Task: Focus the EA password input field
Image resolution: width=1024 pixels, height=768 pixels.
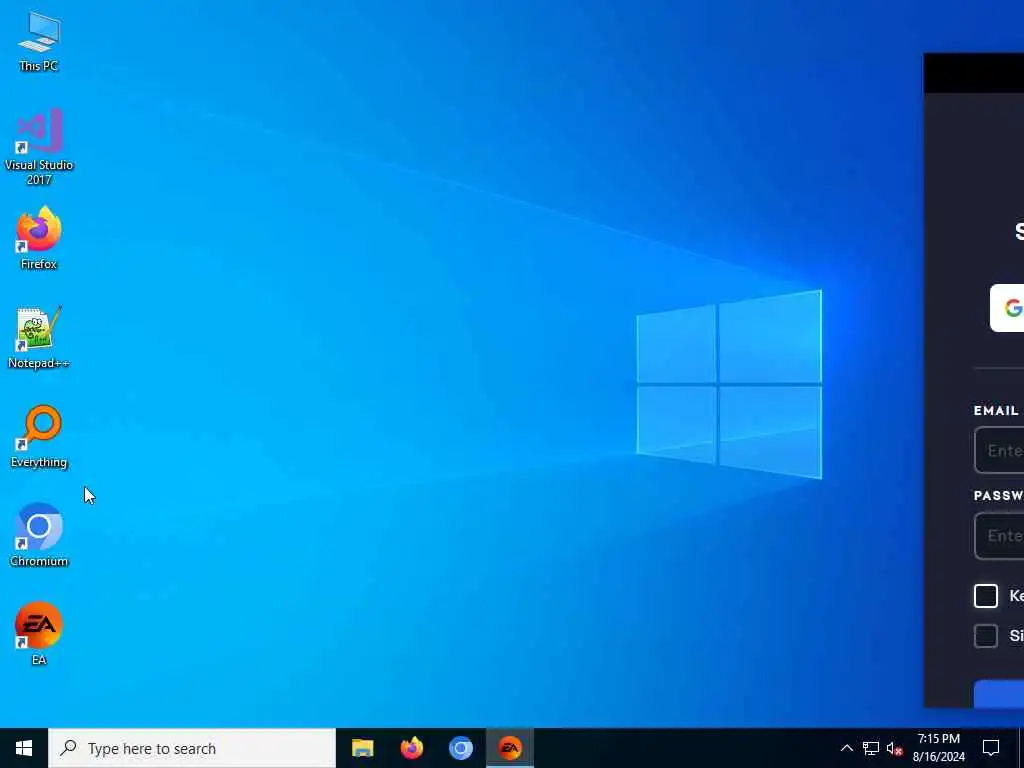Action: tap(999, 536)
